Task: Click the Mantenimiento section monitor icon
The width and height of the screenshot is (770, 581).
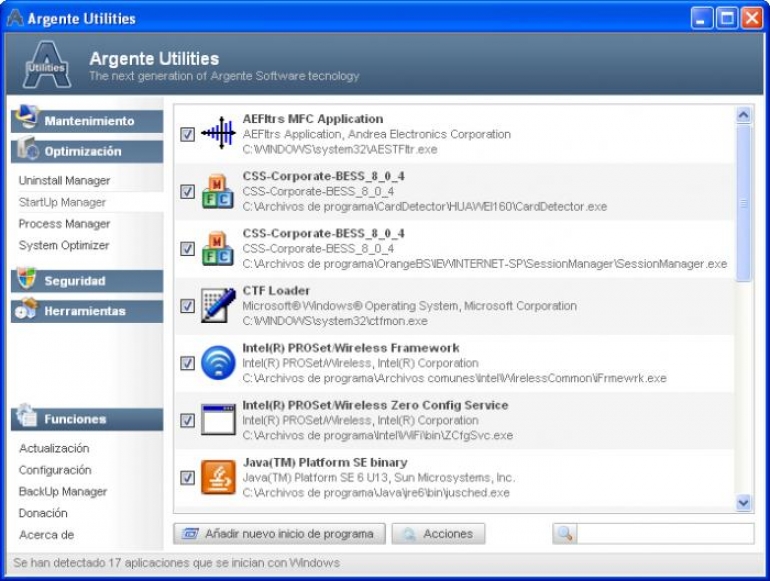Action: pyautogui.click(x=27, y=117)
